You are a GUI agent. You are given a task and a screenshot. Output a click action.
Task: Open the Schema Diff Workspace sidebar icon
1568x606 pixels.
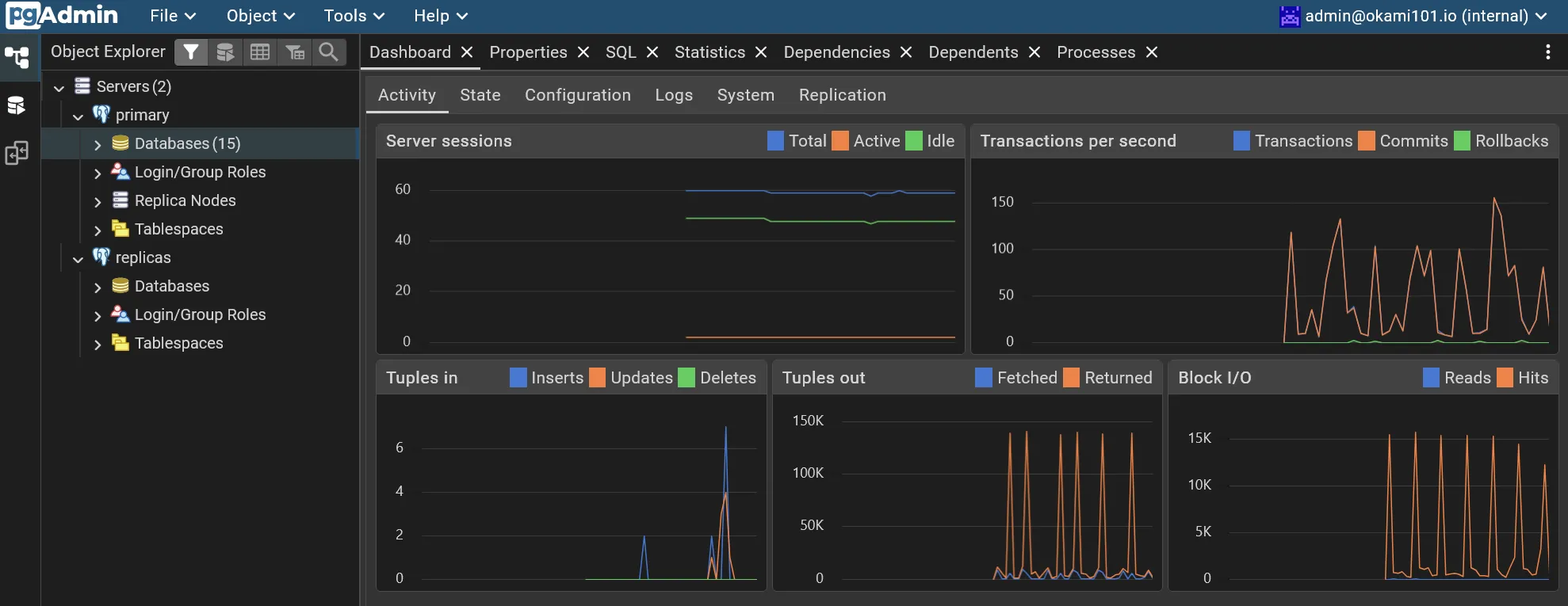tap(17, 153)
